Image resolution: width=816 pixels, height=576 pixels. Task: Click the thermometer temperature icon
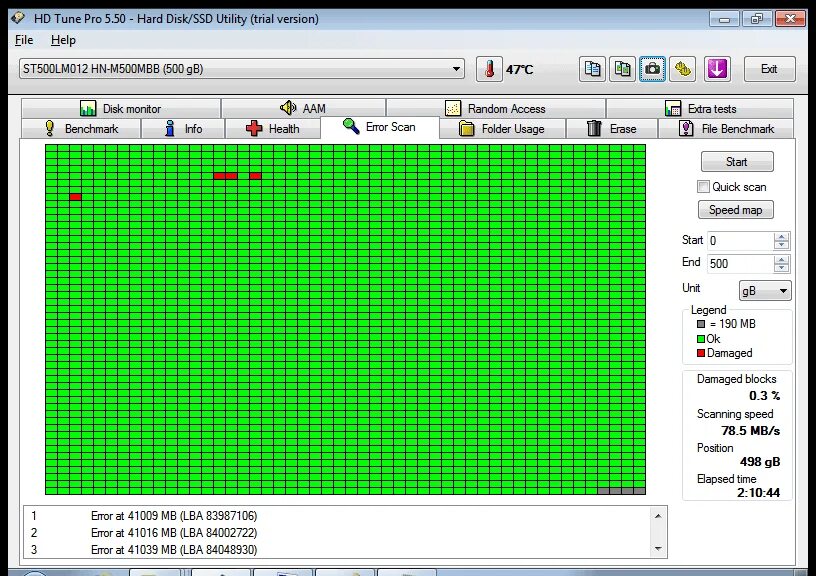(488, 68)
